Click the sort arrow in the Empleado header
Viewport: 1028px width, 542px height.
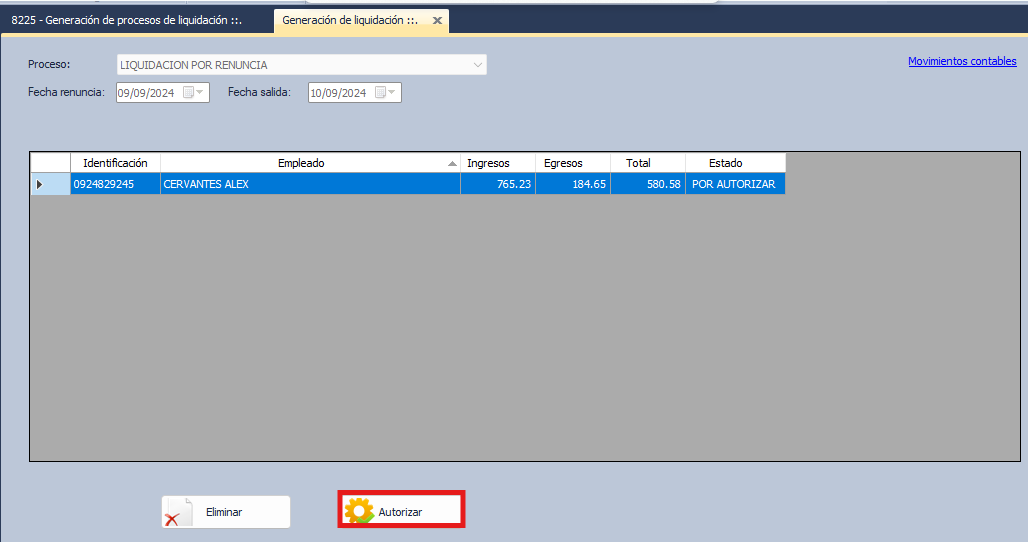click(452, 164)
